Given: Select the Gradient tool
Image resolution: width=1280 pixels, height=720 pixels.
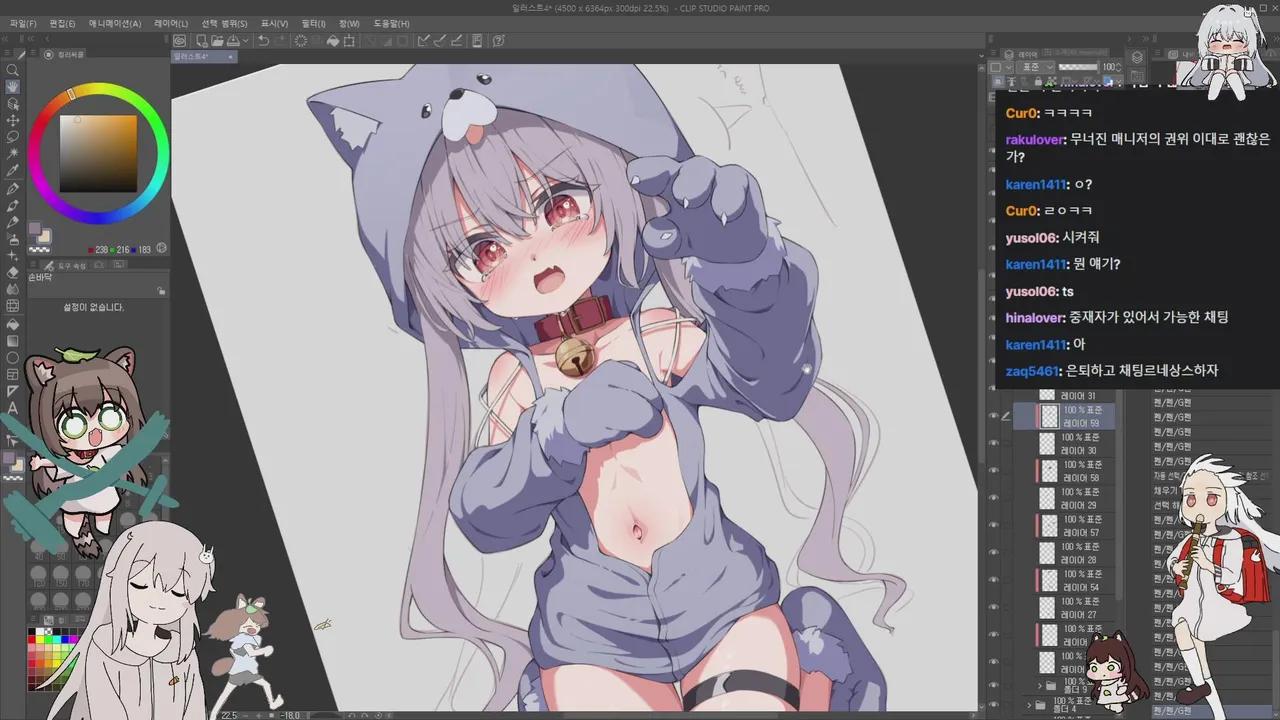Looking at the screenshot, I should pos(13,341).
